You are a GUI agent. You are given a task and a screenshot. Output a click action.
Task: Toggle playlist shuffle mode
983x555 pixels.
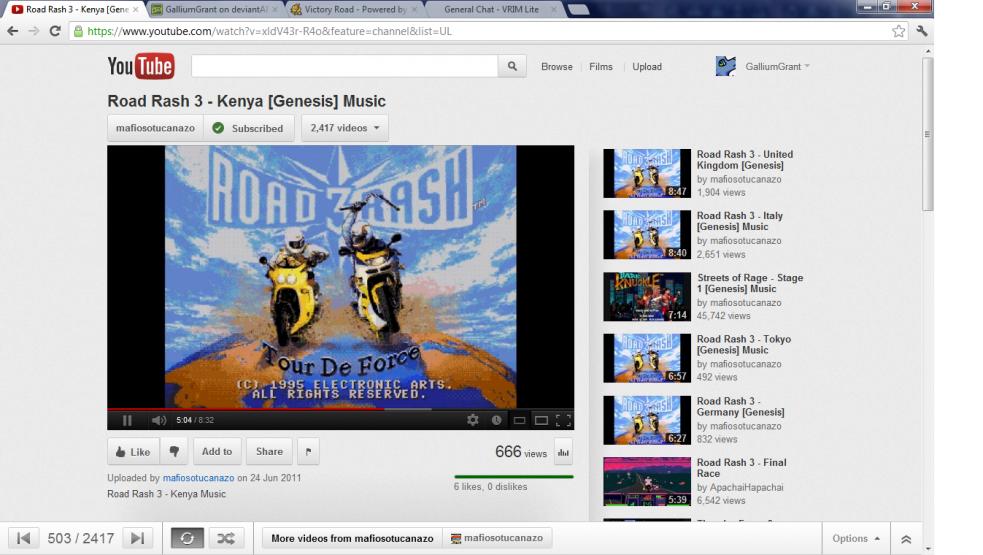pos(225,538)
